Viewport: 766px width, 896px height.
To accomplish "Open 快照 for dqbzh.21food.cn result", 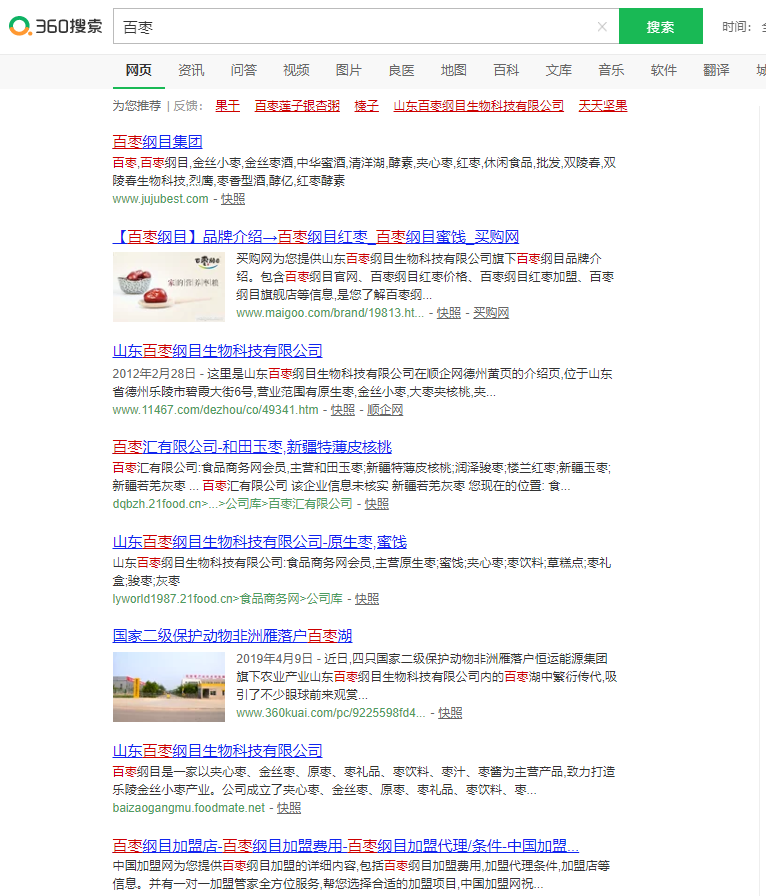I will coord(377,504).
